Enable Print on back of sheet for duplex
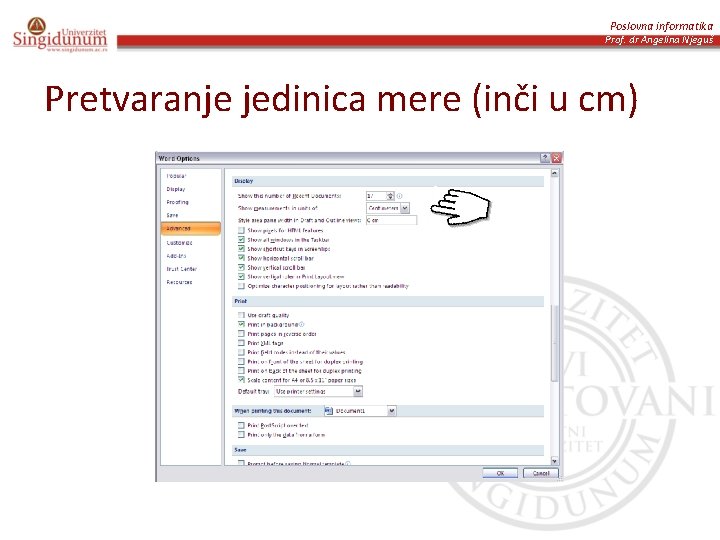Screen dimensions: 720x540 click(x=241, y=371)
